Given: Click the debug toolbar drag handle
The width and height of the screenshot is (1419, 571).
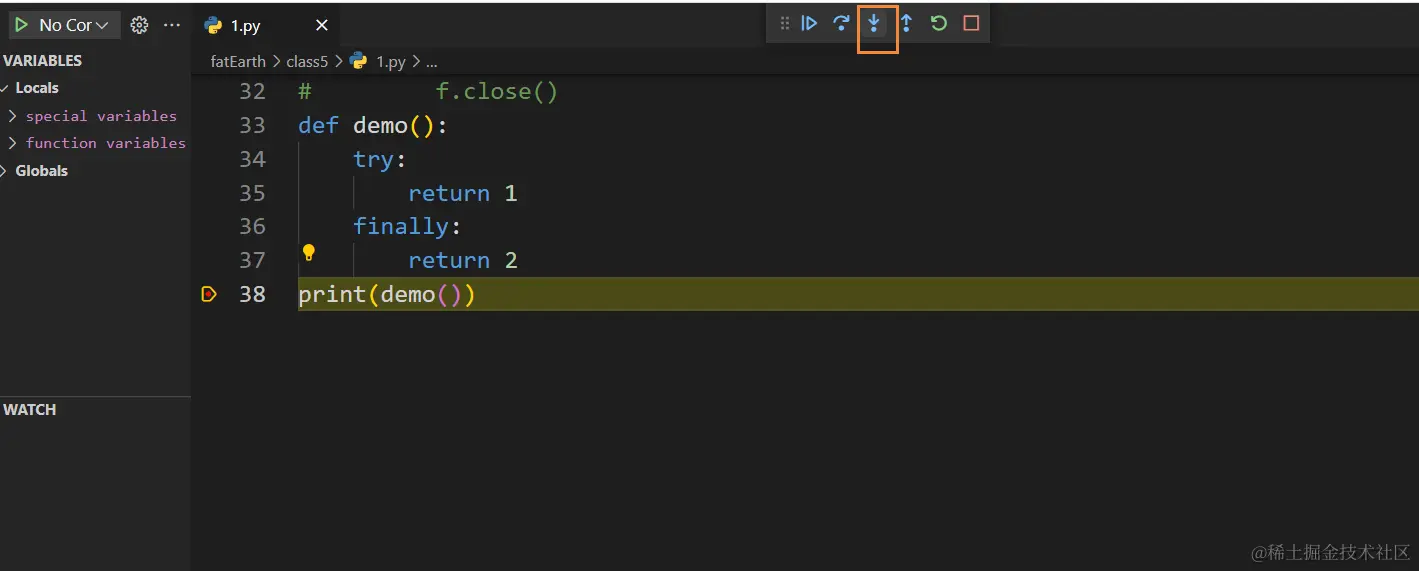Looking at the screenshot, I should click(784, 23).
